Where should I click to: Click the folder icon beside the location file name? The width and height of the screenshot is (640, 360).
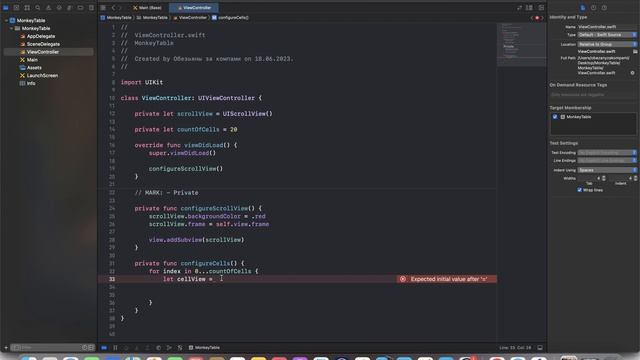[635, 52]
